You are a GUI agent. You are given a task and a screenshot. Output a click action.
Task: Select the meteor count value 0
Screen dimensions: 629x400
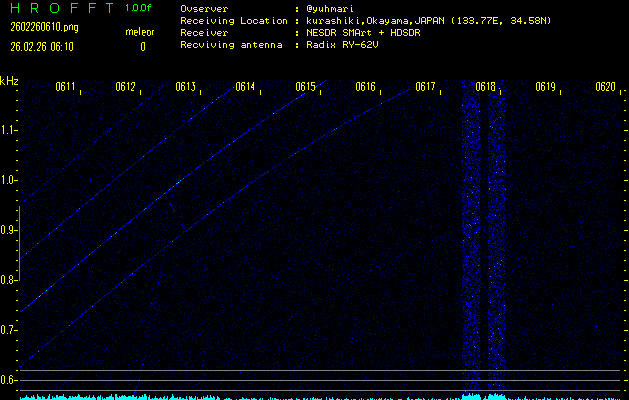coord(142,46)
